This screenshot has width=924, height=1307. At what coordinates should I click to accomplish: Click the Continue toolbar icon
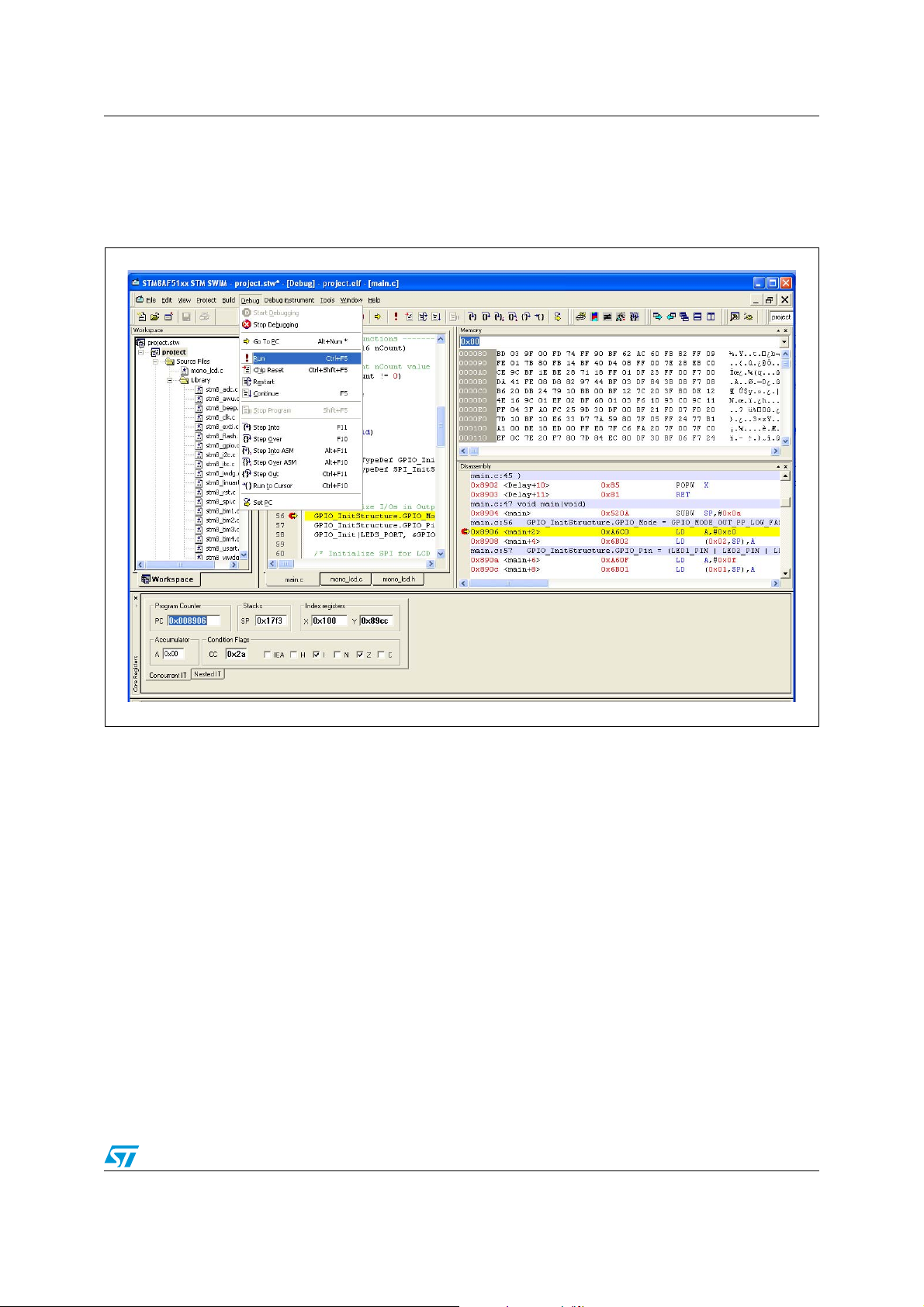pyautogui.click(x=436, y=316)
